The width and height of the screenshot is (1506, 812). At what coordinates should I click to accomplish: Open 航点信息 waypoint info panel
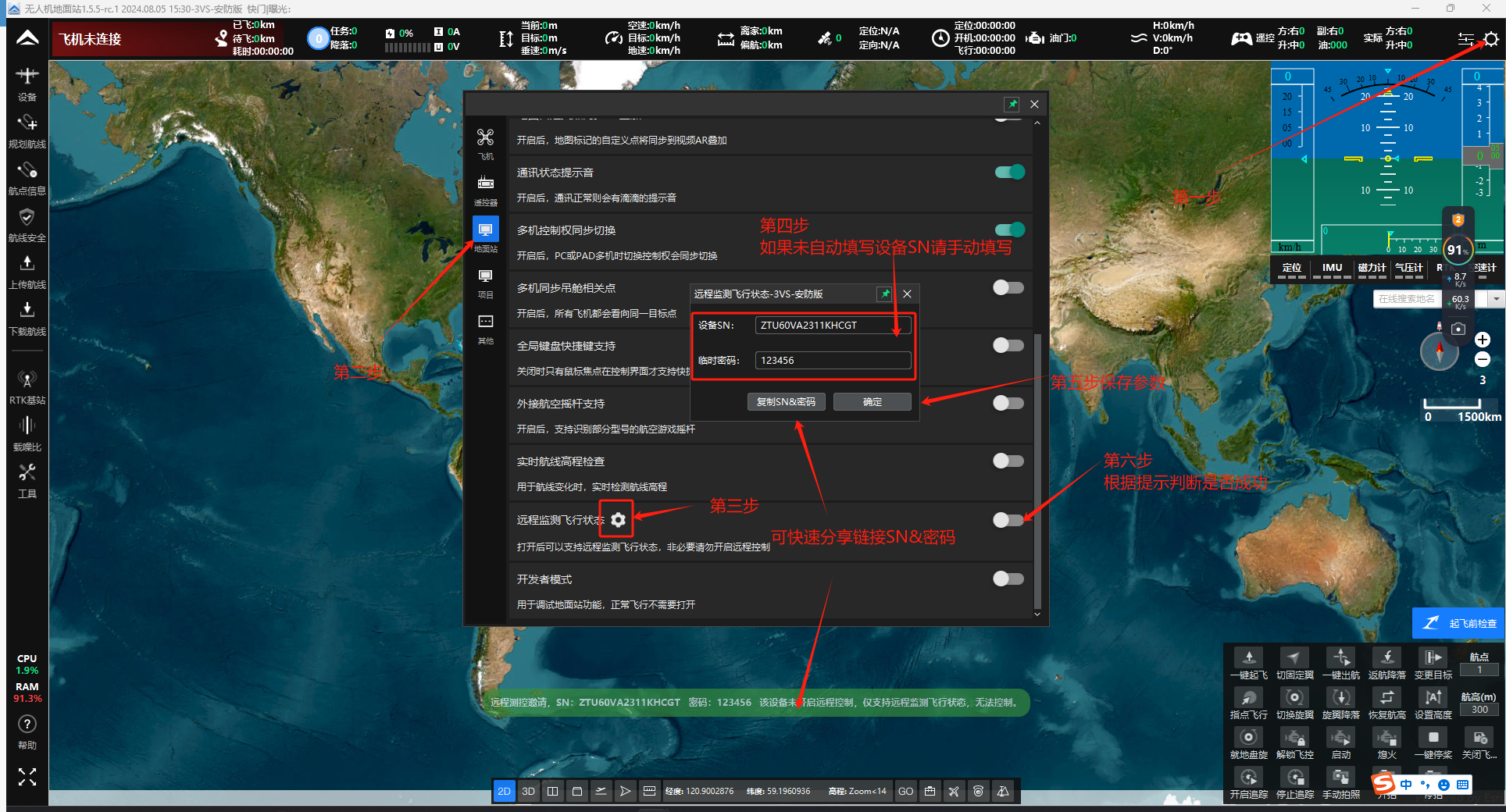27,177
